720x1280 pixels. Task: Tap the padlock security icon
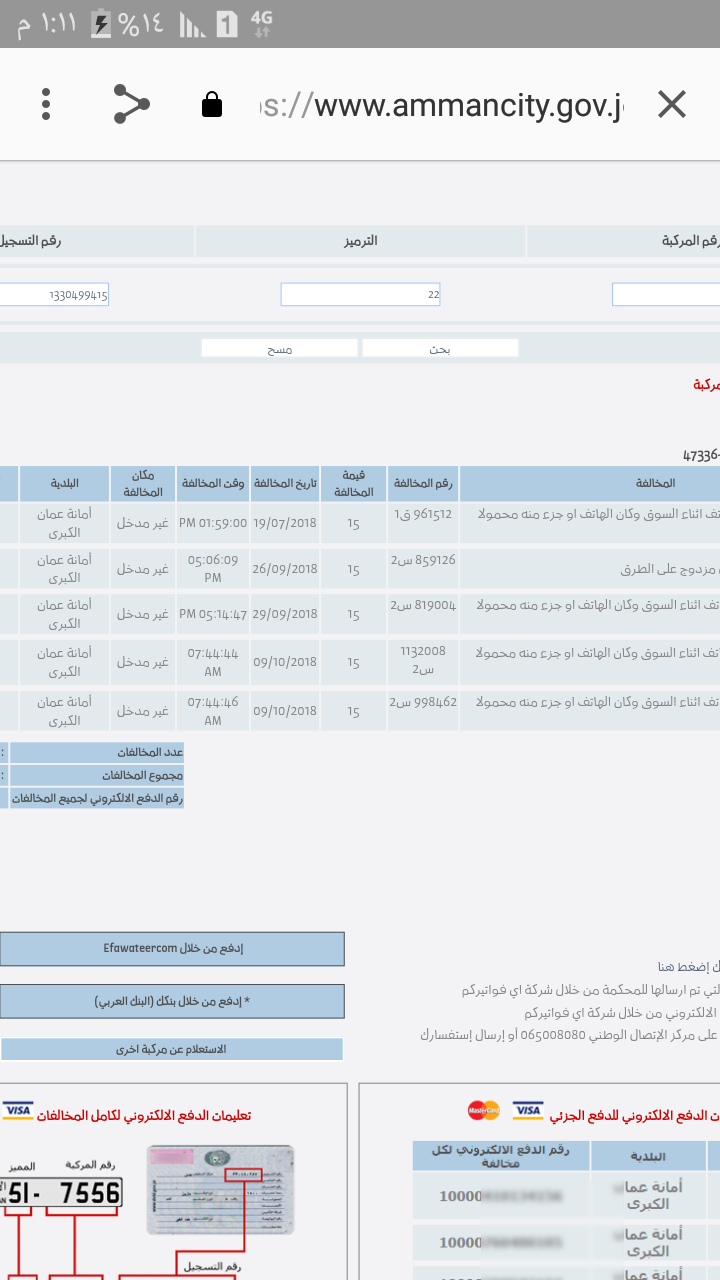click(x=211, y=104)
